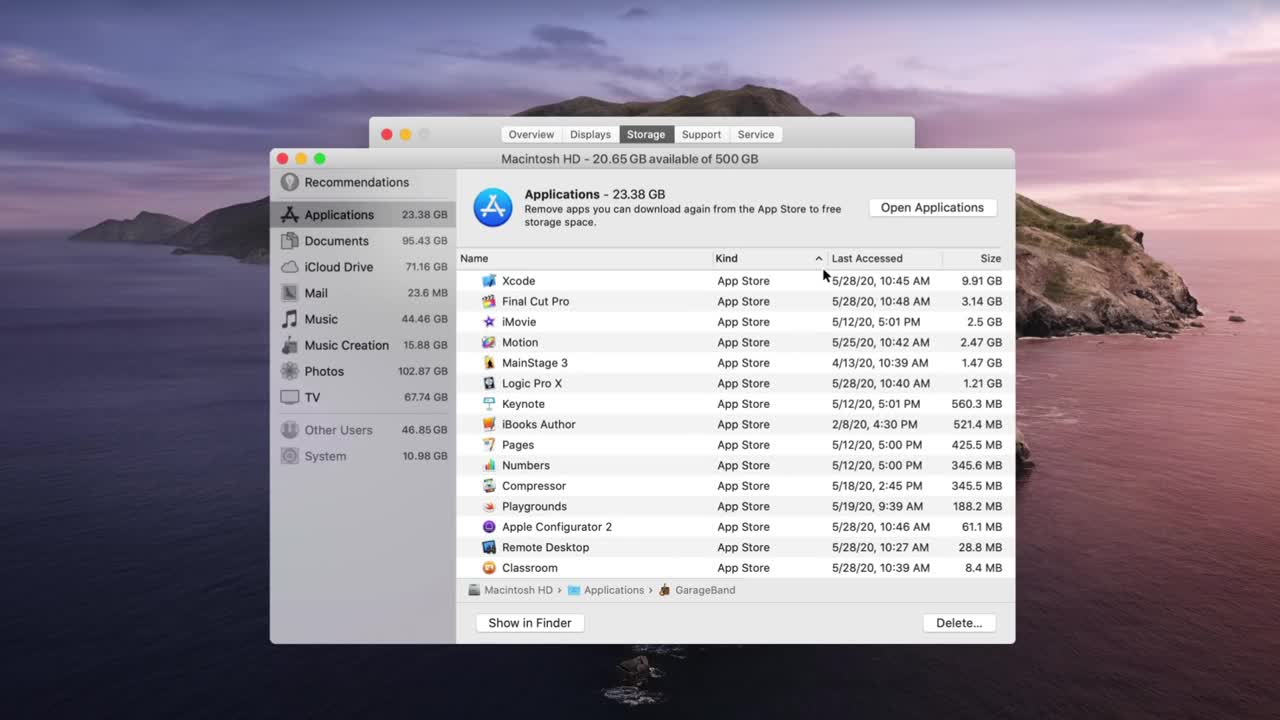The width and height of the screenshot is (1280, 720).
Task: Click the Xcode app icon
Action: pos(489,281)
